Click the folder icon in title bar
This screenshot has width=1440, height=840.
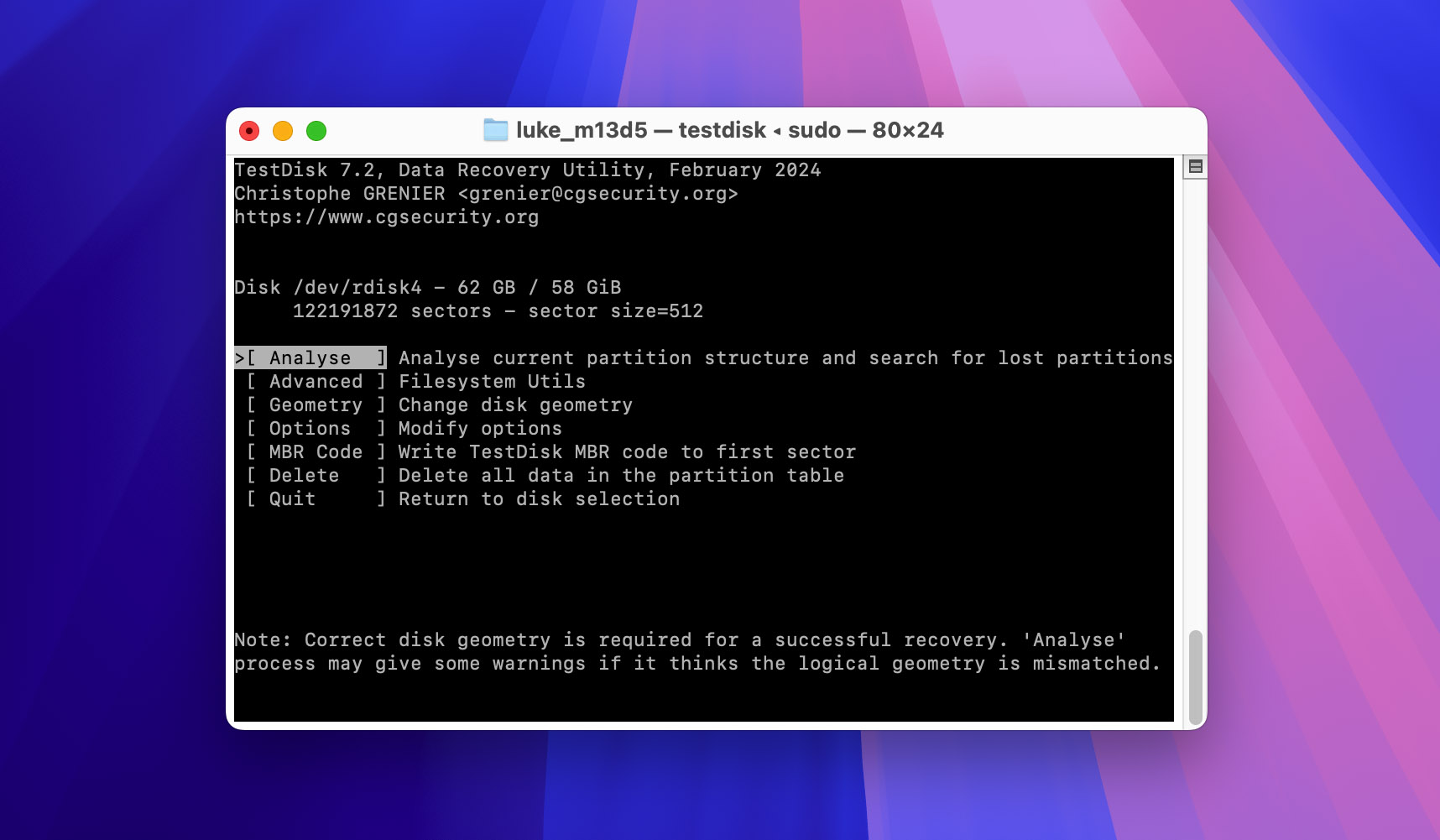496,130
